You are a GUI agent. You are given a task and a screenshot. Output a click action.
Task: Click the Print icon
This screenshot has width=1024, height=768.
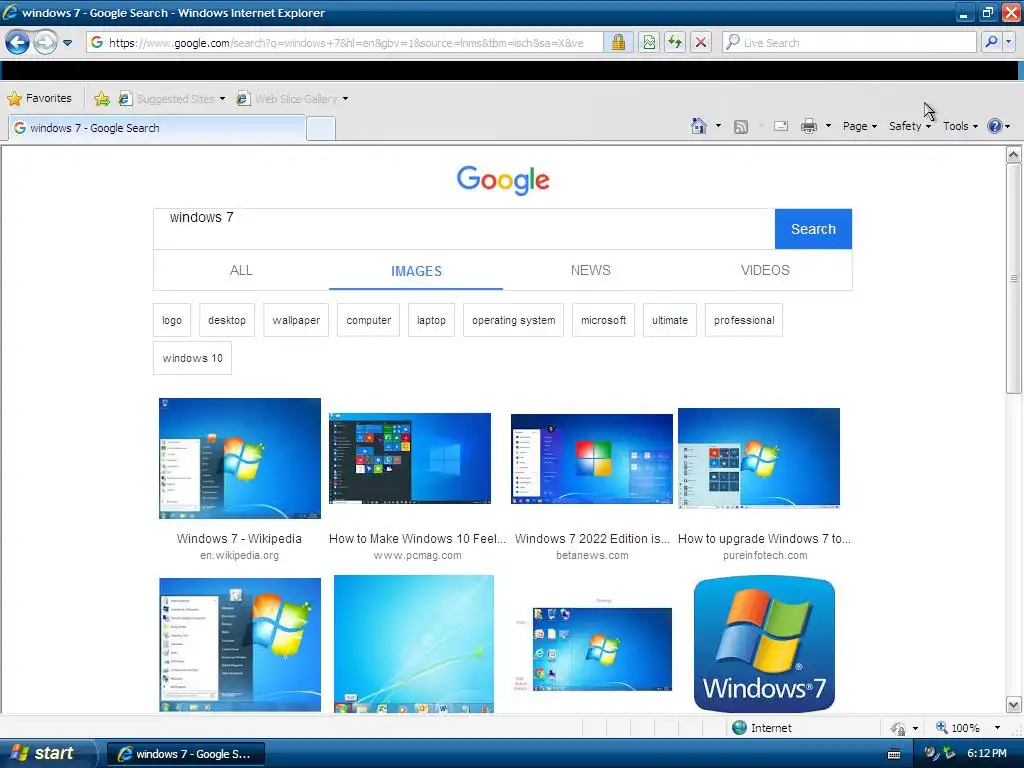[x=808, y=126]
